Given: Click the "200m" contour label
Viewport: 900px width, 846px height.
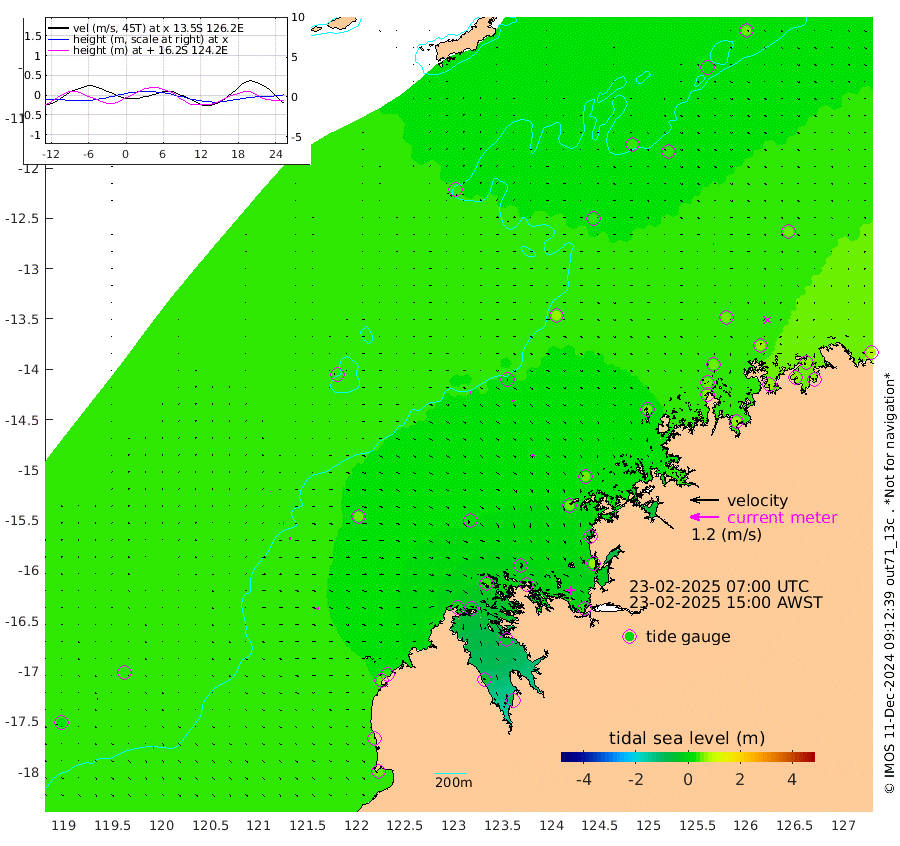Looking at the screenshot, I should coord(453,782).
